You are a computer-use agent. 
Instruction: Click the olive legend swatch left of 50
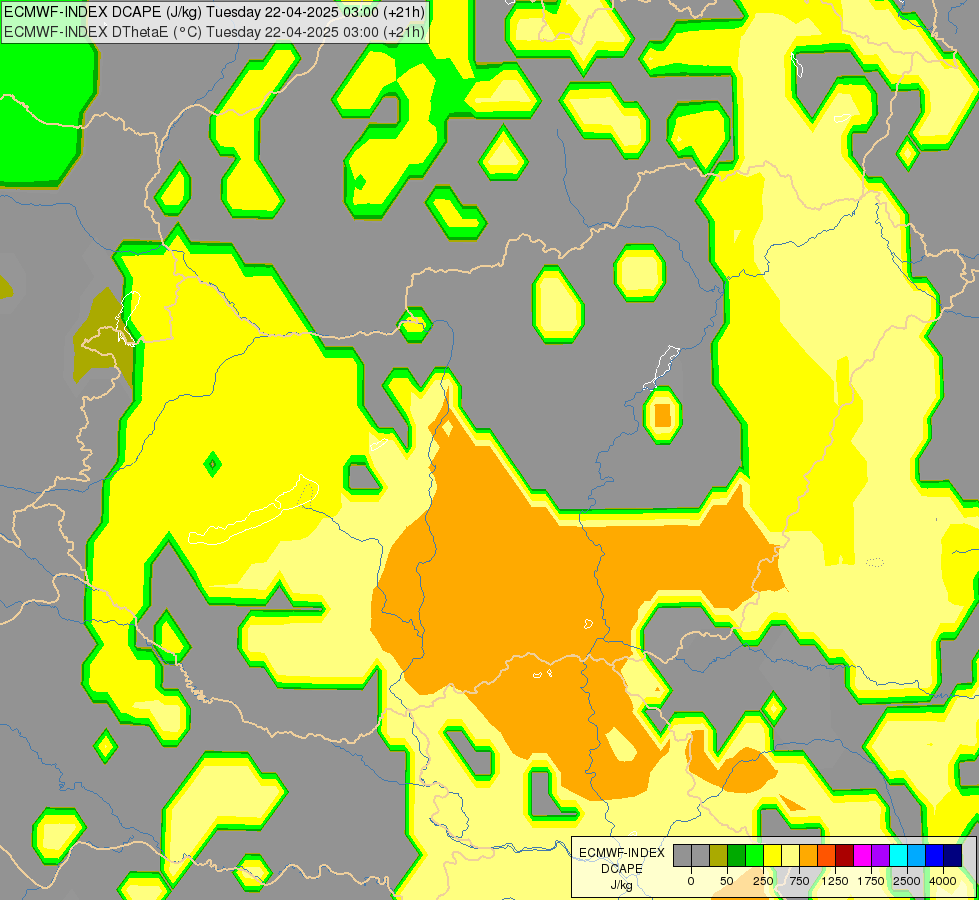pyautogui.click(x=719, y=856)
